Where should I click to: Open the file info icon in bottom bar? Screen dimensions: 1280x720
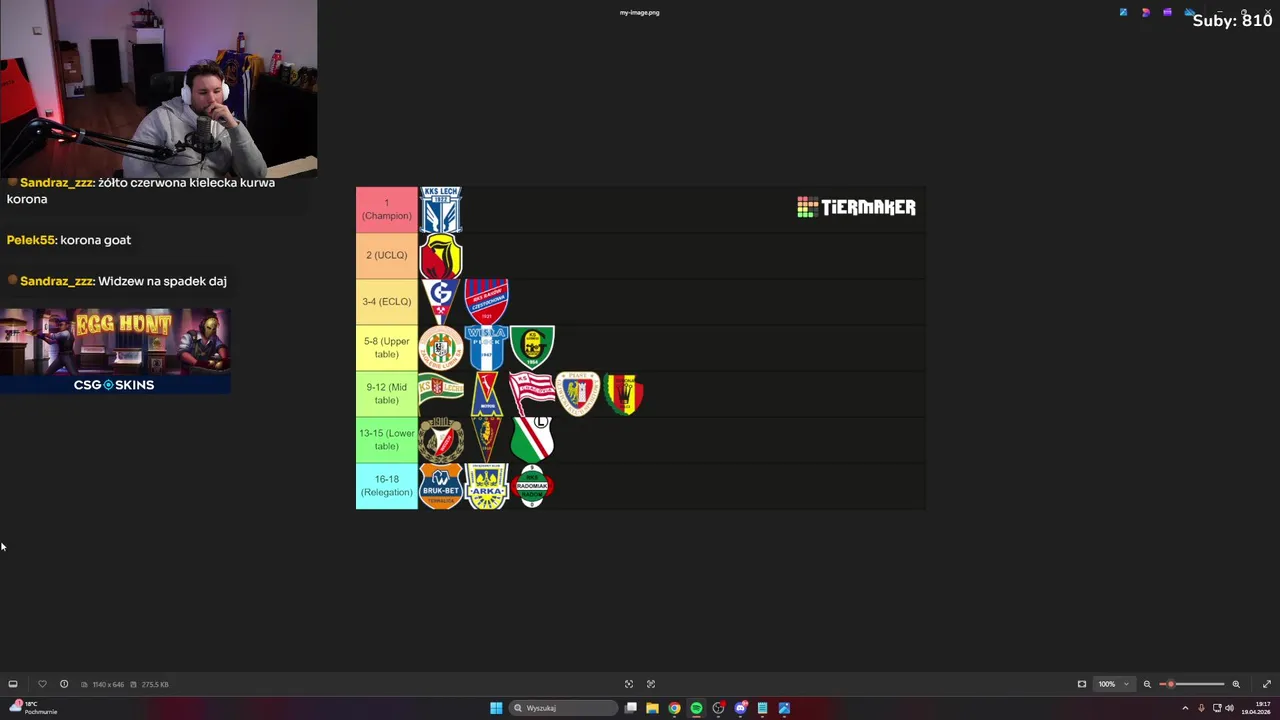click(x=64, y=684)
